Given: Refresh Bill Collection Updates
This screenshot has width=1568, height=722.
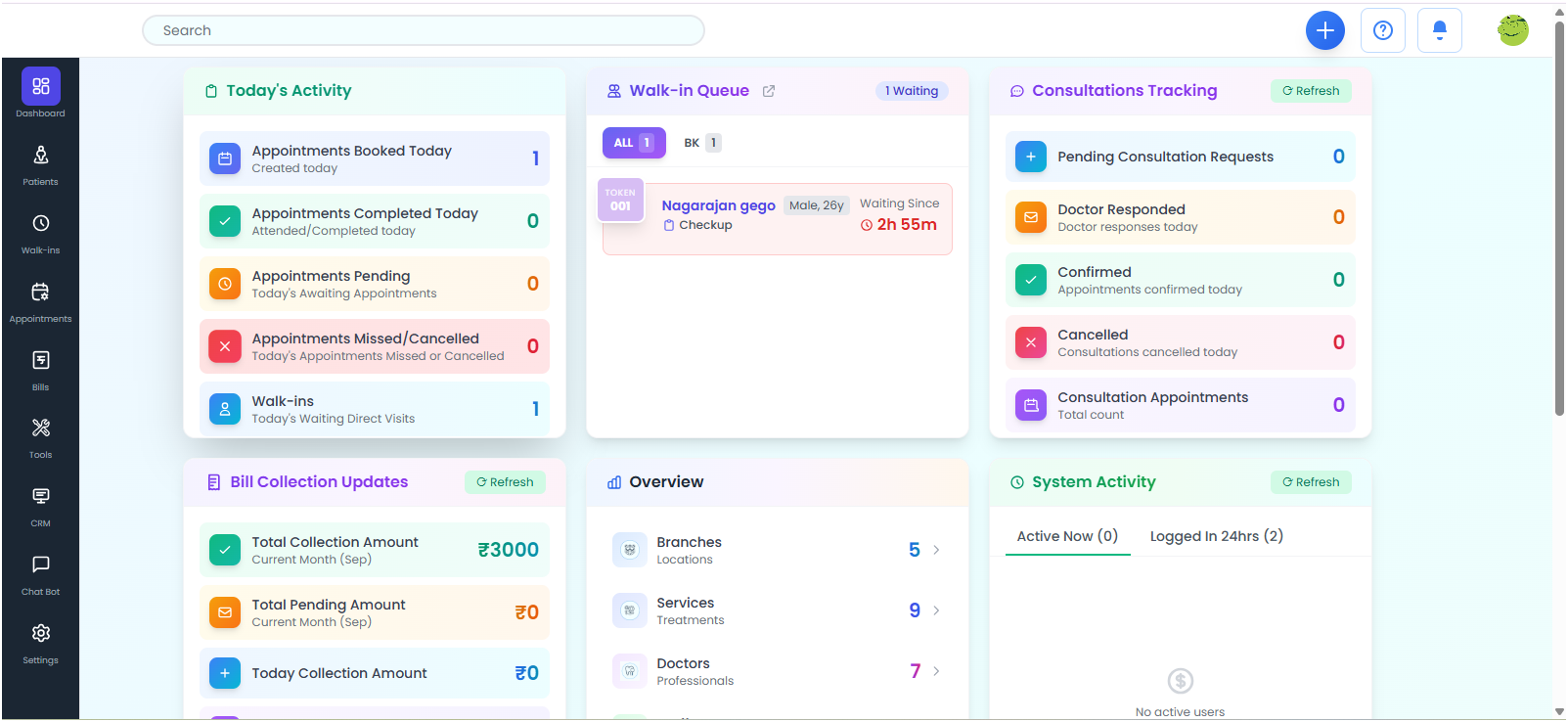Looking at the screenshot, I should [x=505, y=482].
